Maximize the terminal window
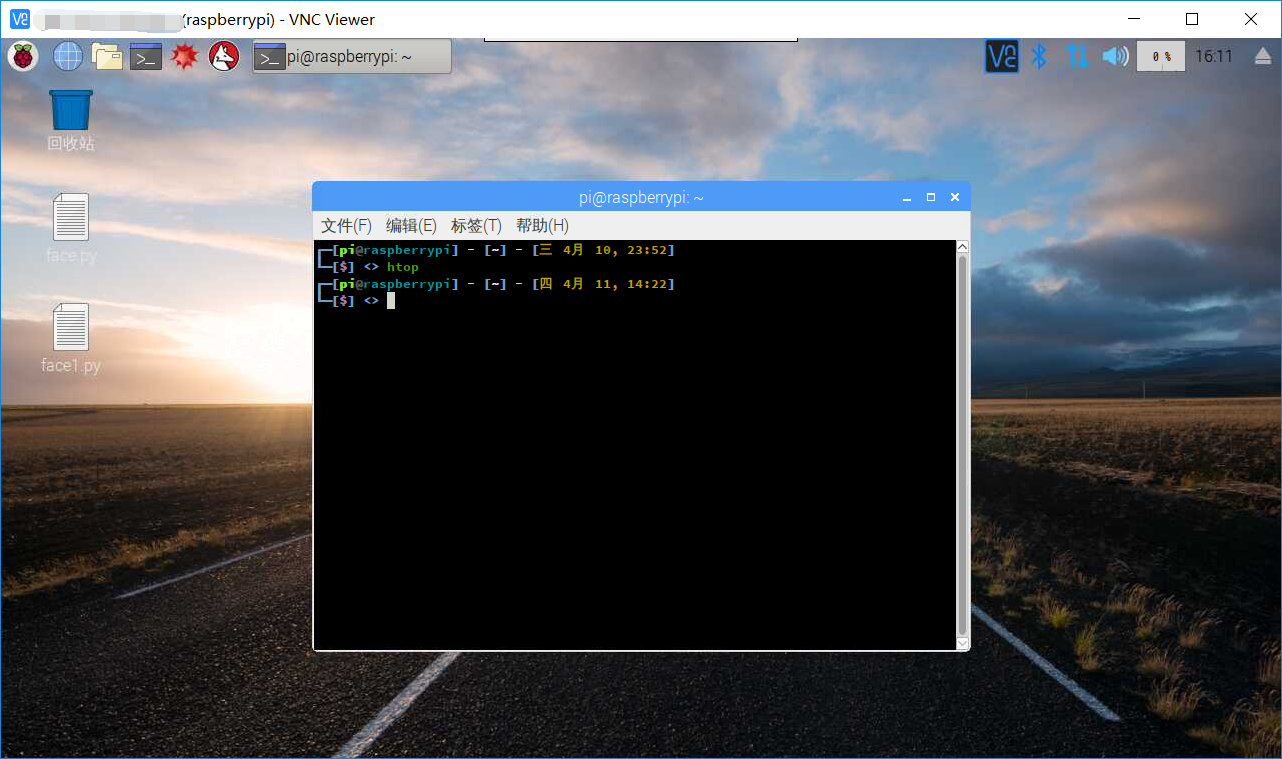 click(931, 198)
